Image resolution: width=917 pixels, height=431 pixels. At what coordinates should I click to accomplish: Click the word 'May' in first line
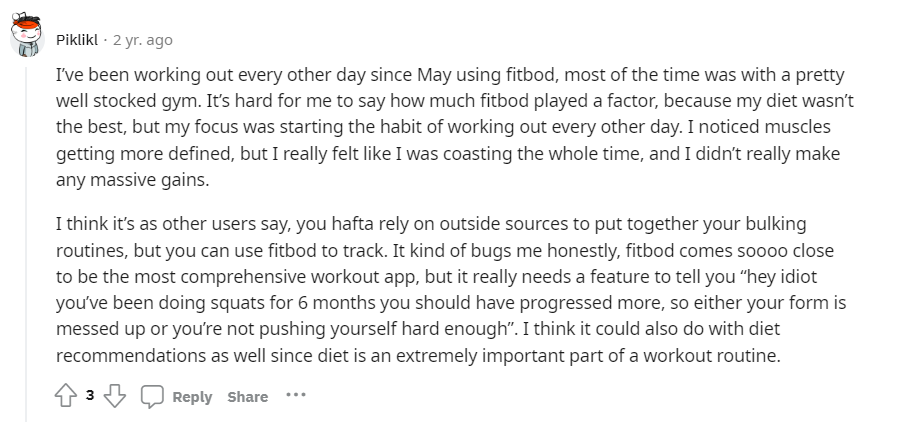pyautogui.click(x=433, y=75)
